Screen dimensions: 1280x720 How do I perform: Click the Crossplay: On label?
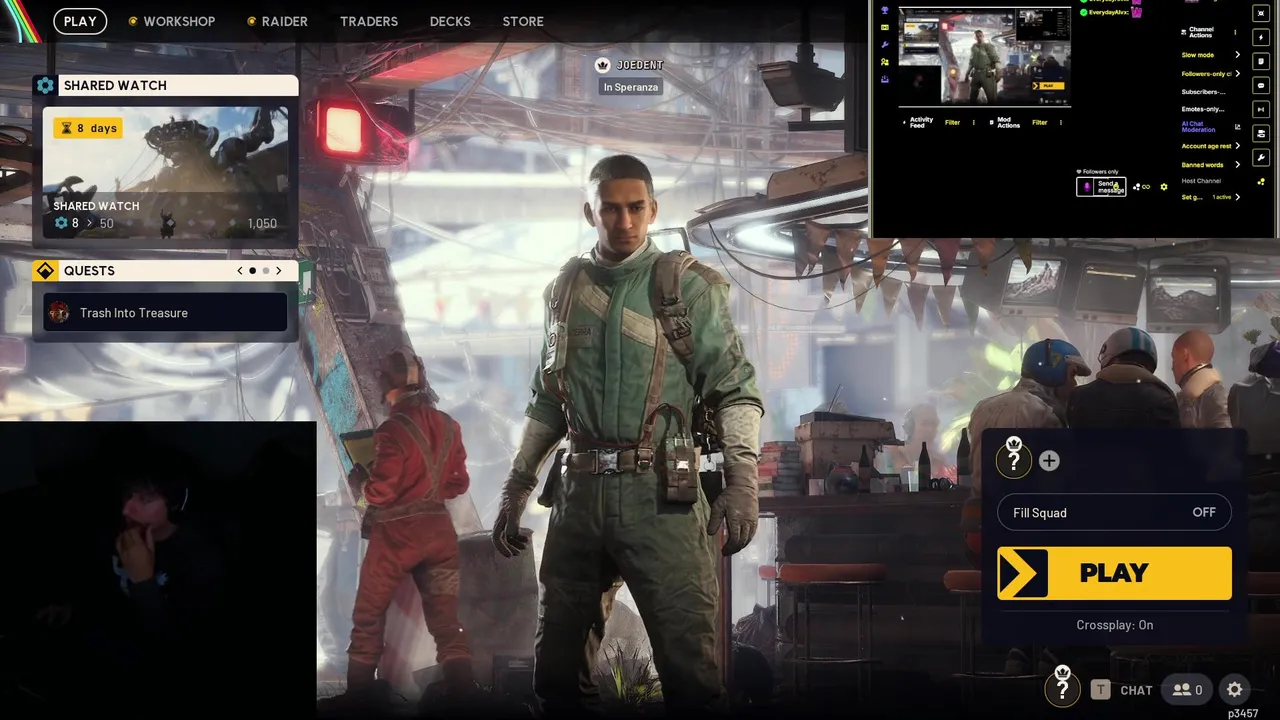pyautogui.click(x=1114, y=625)
